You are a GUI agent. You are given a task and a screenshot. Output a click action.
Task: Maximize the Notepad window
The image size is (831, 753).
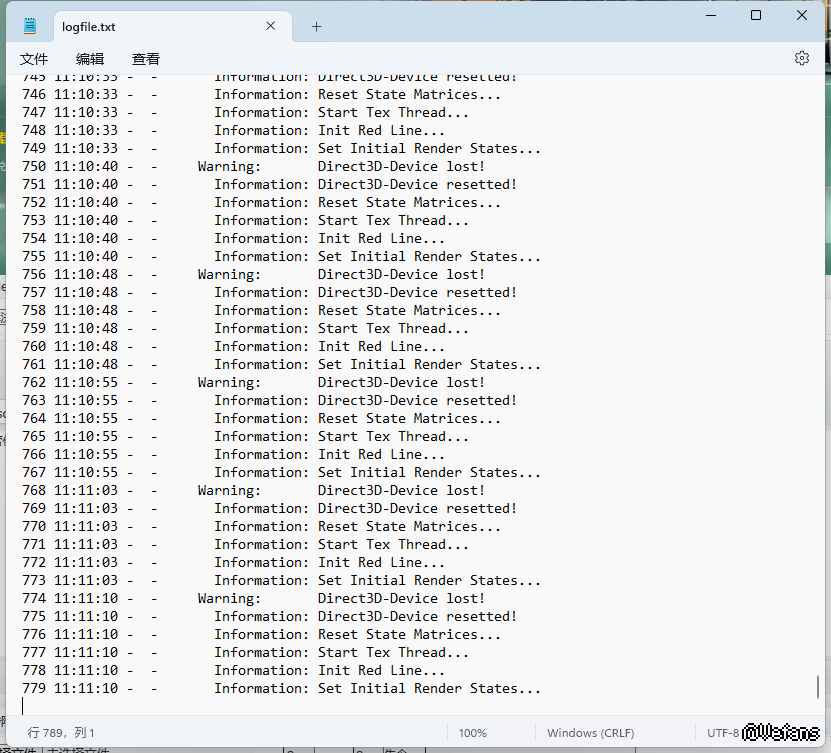pos(756,15)
